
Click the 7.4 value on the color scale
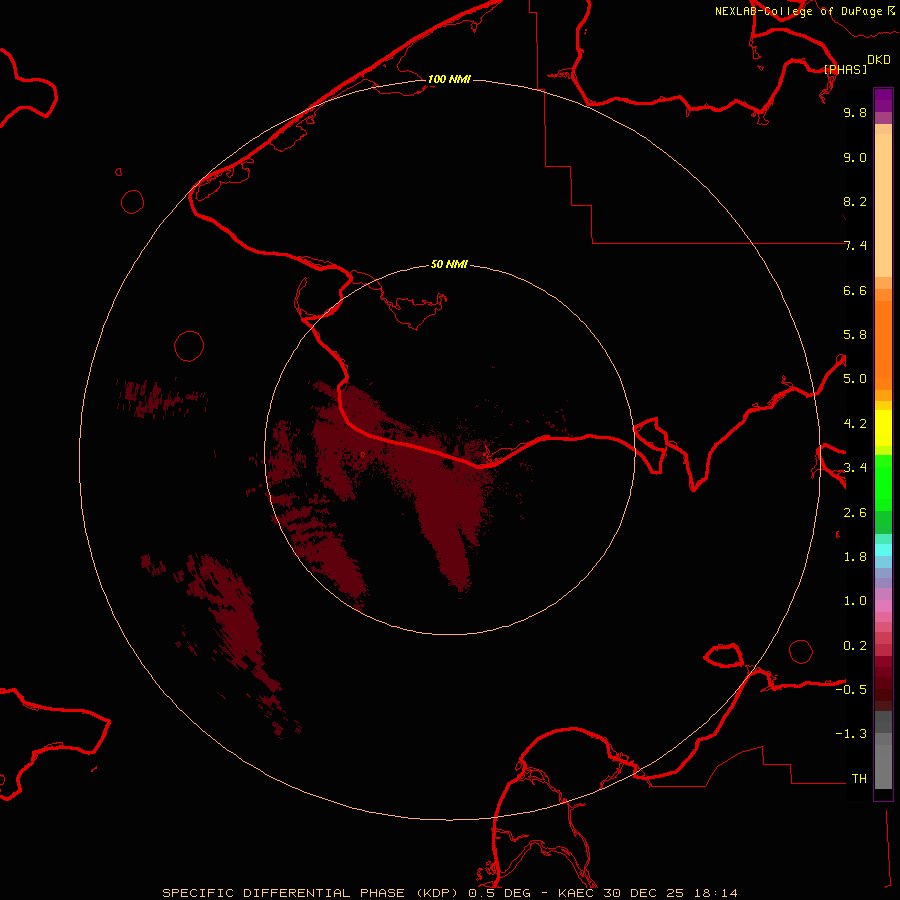coord(855,246)
